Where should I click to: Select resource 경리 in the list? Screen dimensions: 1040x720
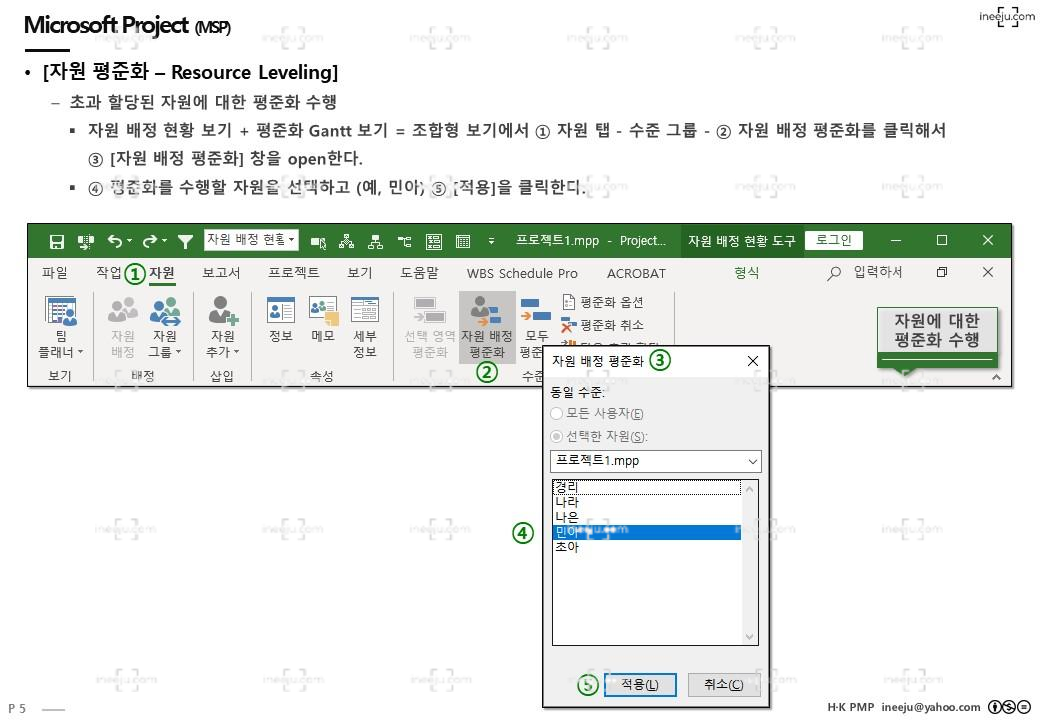(647, 487)
